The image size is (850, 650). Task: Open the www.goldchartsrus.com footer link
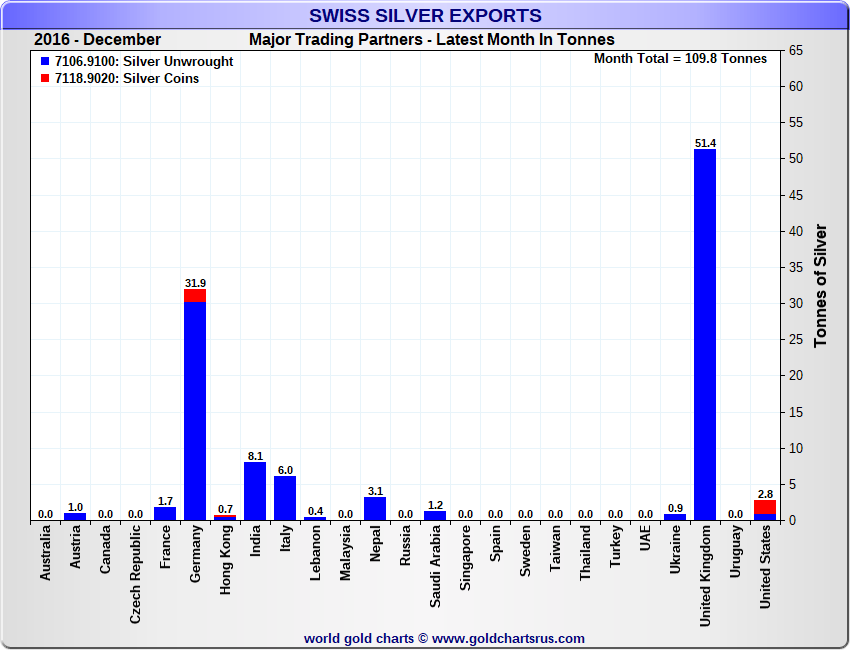508,638
